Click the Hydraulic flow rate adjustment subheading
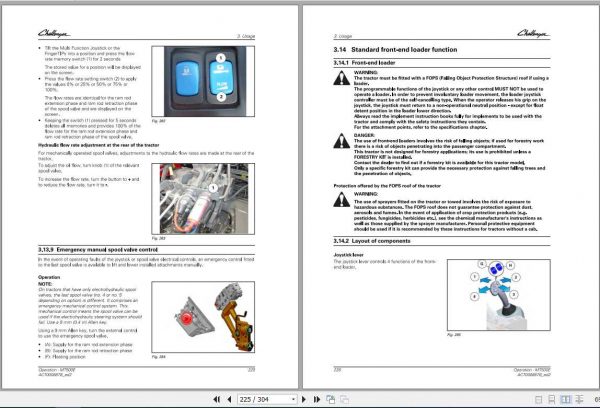 pyautogui.click(x=99, y=145)
